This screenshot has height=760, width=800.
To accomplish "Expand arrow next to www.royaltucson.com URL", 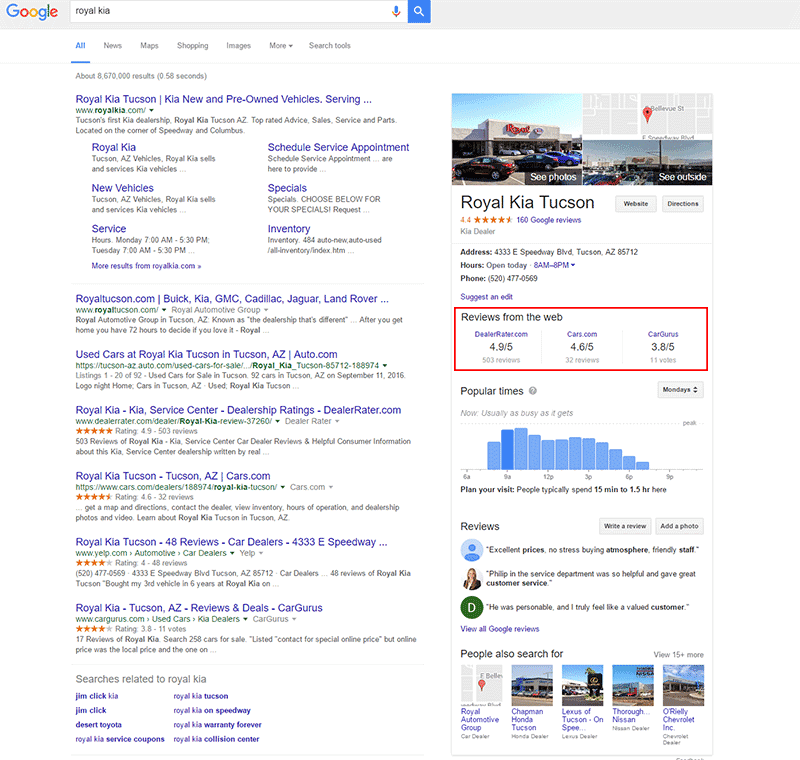I will point(164,310).
